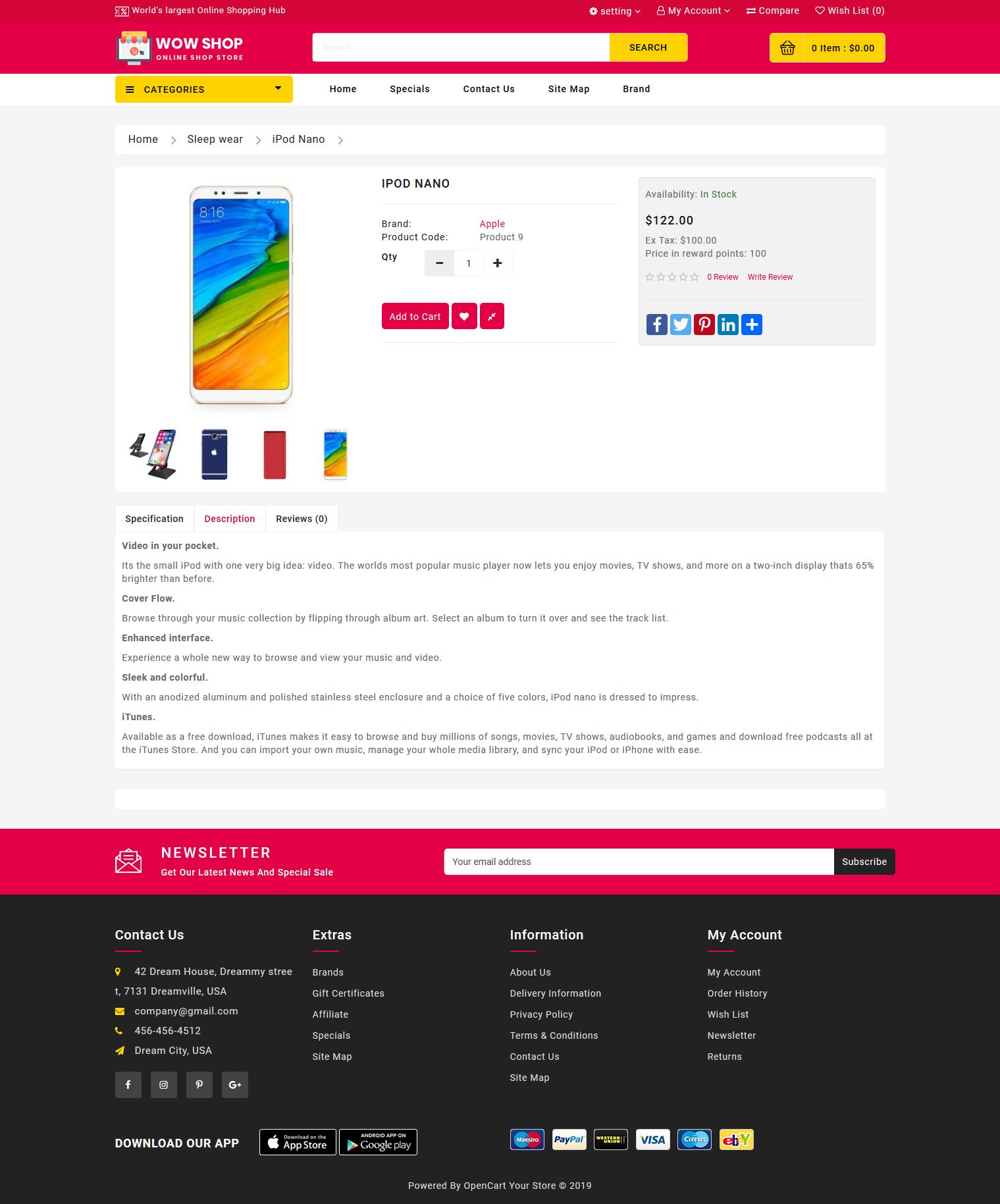Click Add to Cart button

click(415, 316)
